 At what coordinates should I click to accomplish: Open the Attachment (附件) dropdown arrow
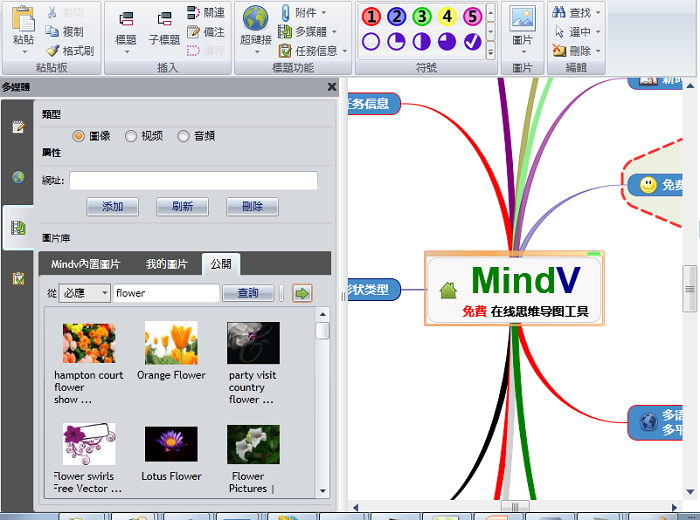pyautogui.click(x=324, y=12)
